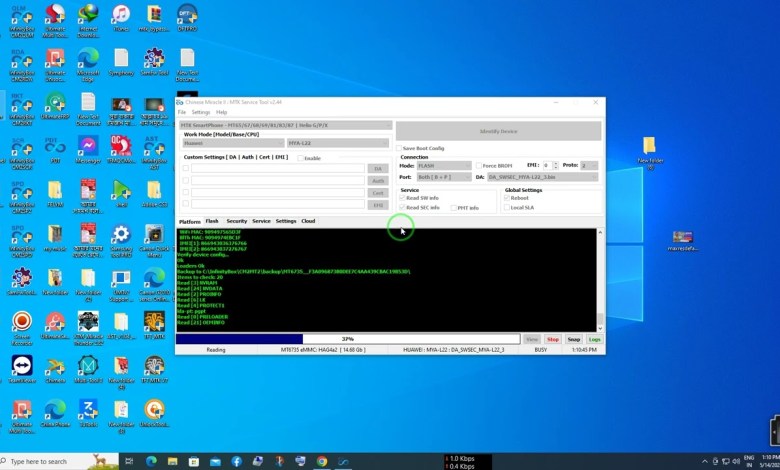Click the 37% progress bar
Viewport: 780px width, 470px height.
pyautogui.click(x=347, y=339)
